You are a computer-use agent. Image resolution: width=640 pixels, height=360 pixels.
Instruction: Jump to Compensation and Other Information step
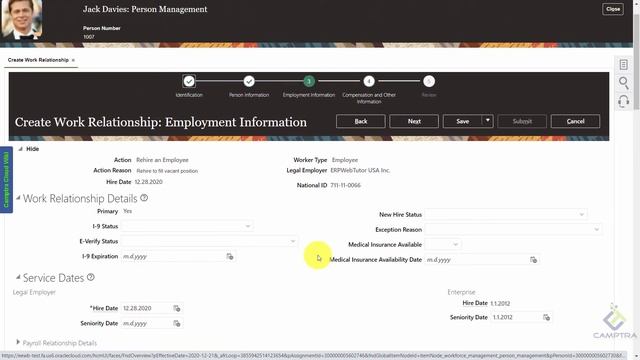369,81
